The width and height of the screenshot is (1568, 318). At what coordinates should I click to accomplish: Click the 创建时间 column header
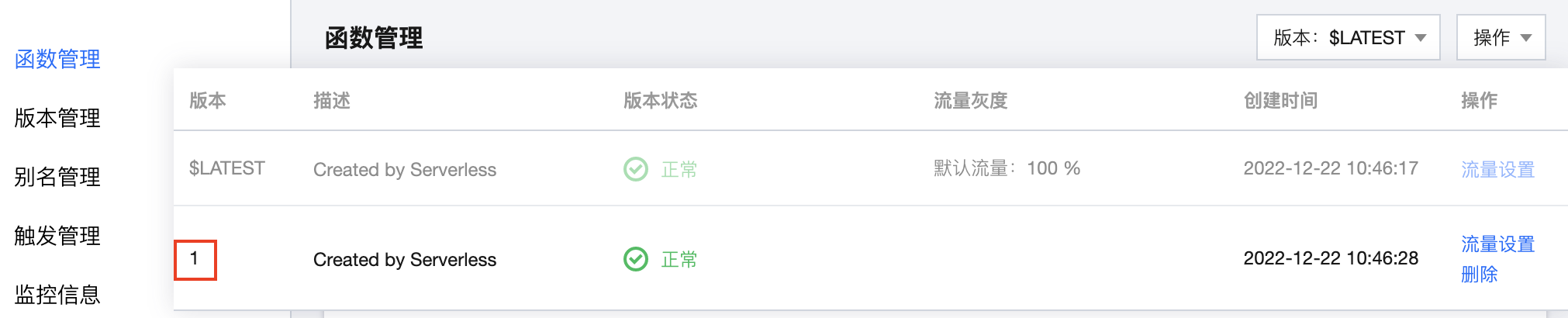[x=1280, y=101]
